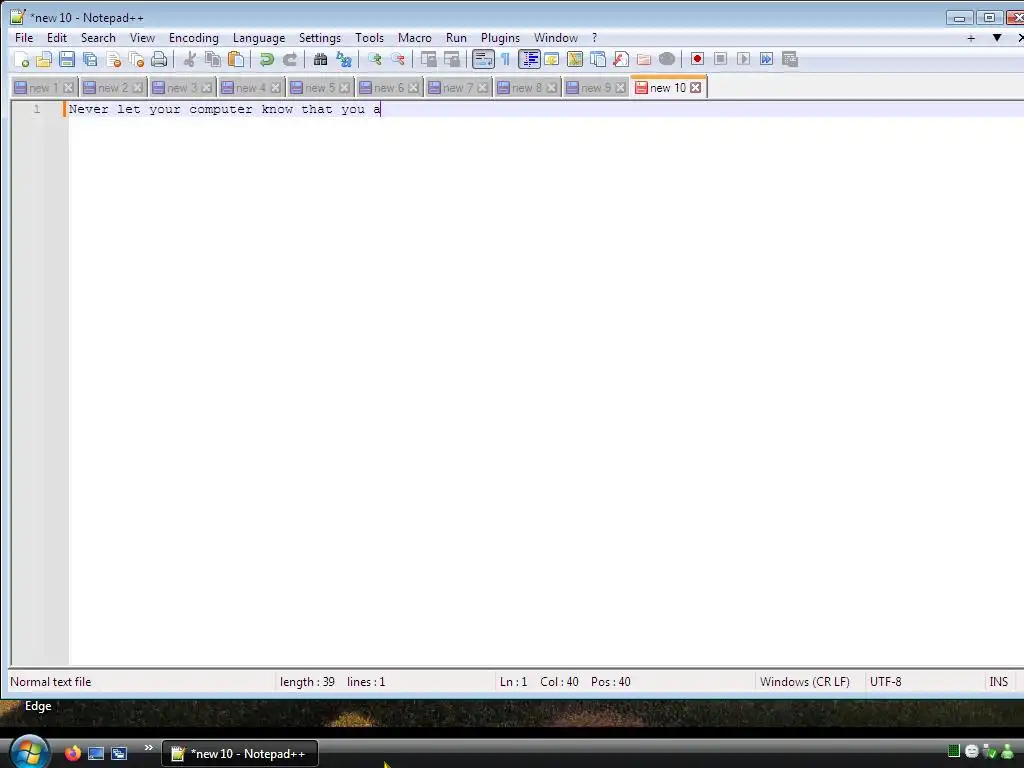Toggle synchronize horizontal scrolling icon
This screenshot has height=768, width=1024.
[451, 59]
